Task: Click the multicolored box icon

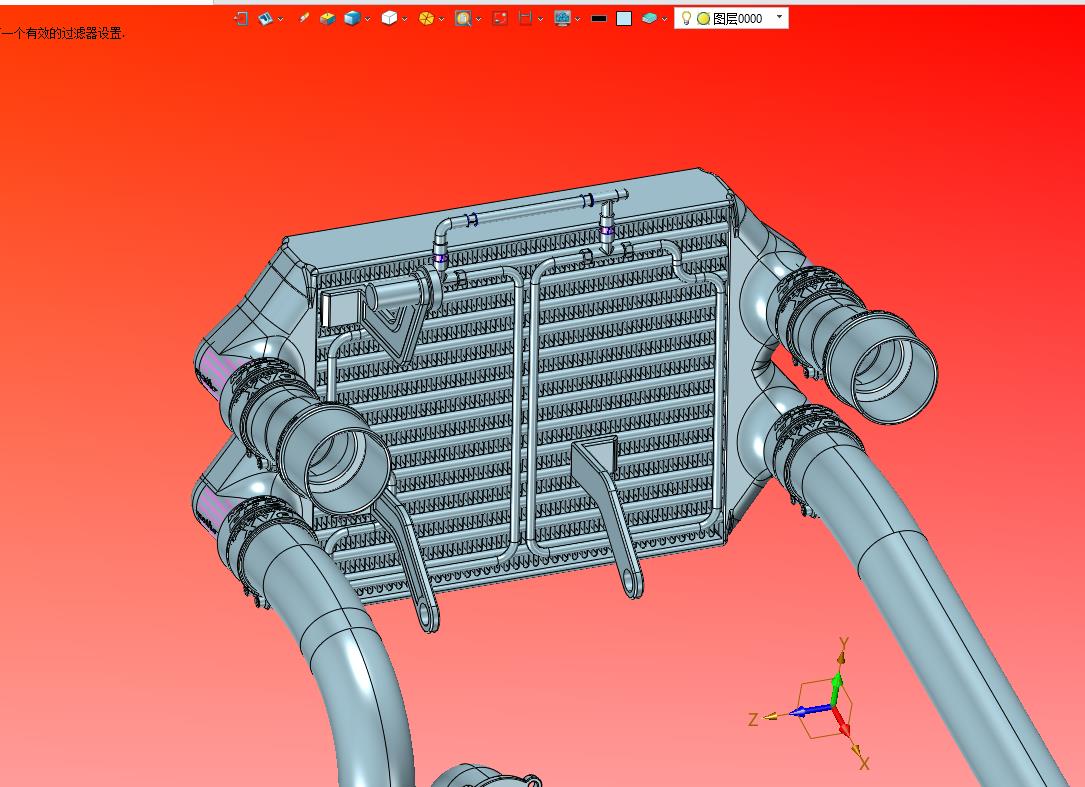Action: coord(327,19)
